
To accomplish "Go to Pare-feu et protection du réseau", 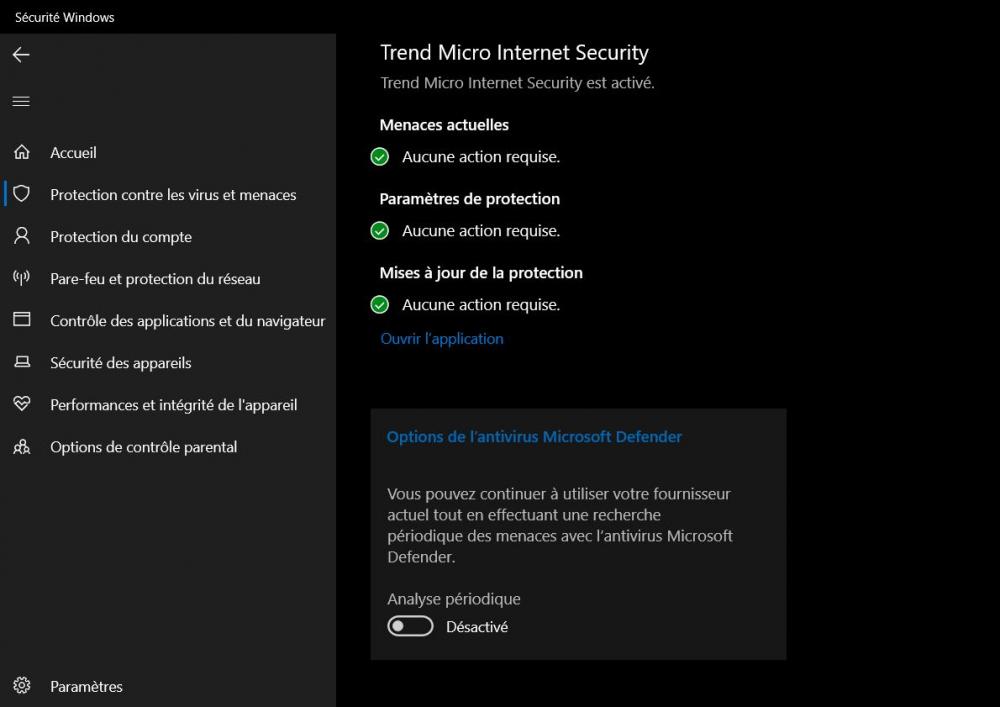I will (x=155, y=279).
